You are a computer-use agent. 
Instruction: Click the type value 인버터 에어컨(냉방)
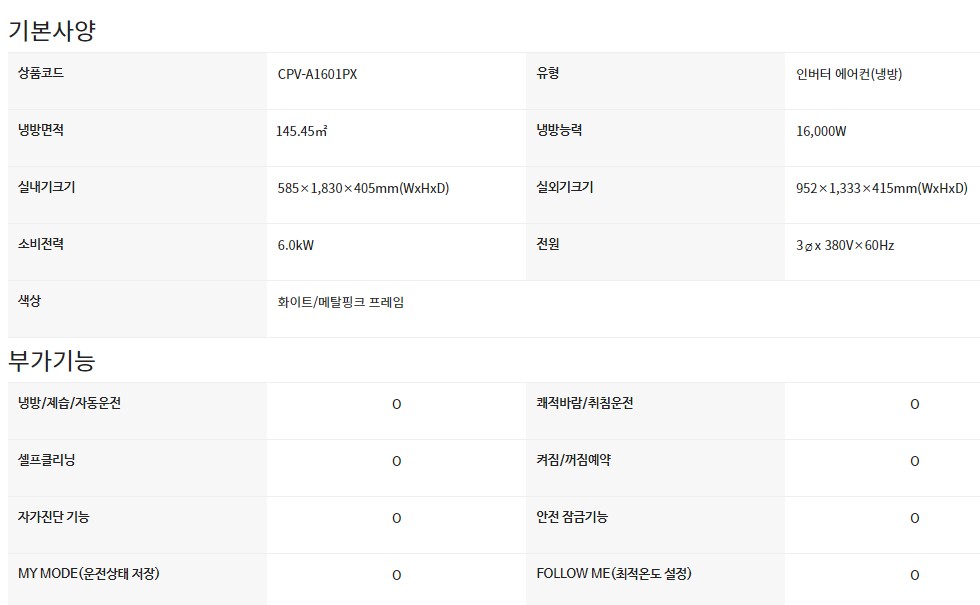click(849, 74)
